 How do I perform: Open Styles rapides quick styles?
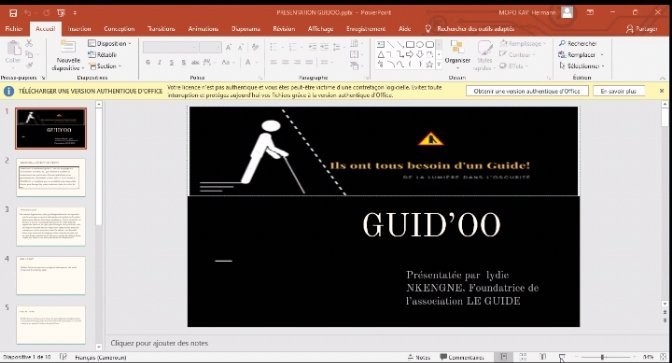(484, 56)
